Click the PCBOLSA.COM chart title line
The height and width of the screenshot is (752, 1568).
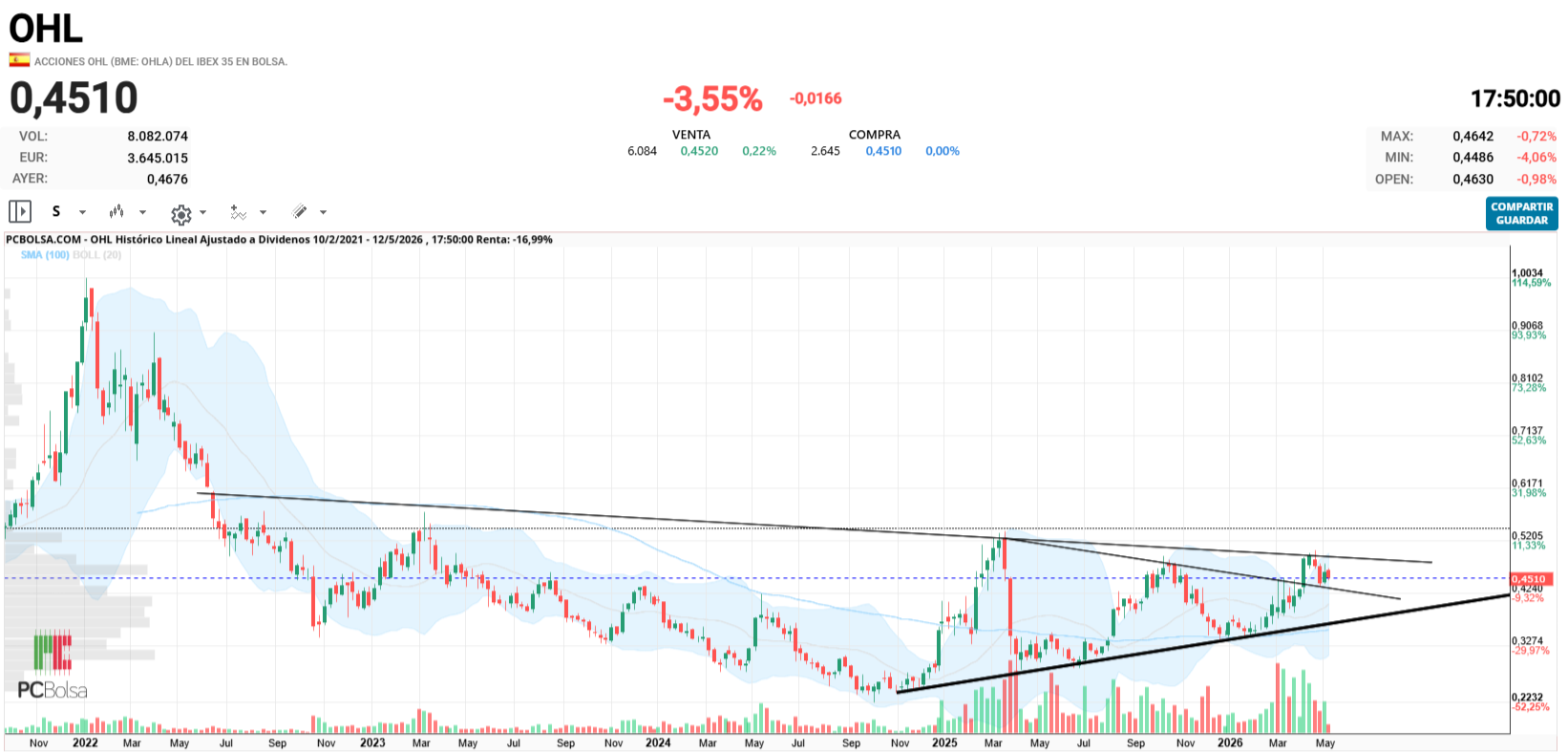[279, 240]
